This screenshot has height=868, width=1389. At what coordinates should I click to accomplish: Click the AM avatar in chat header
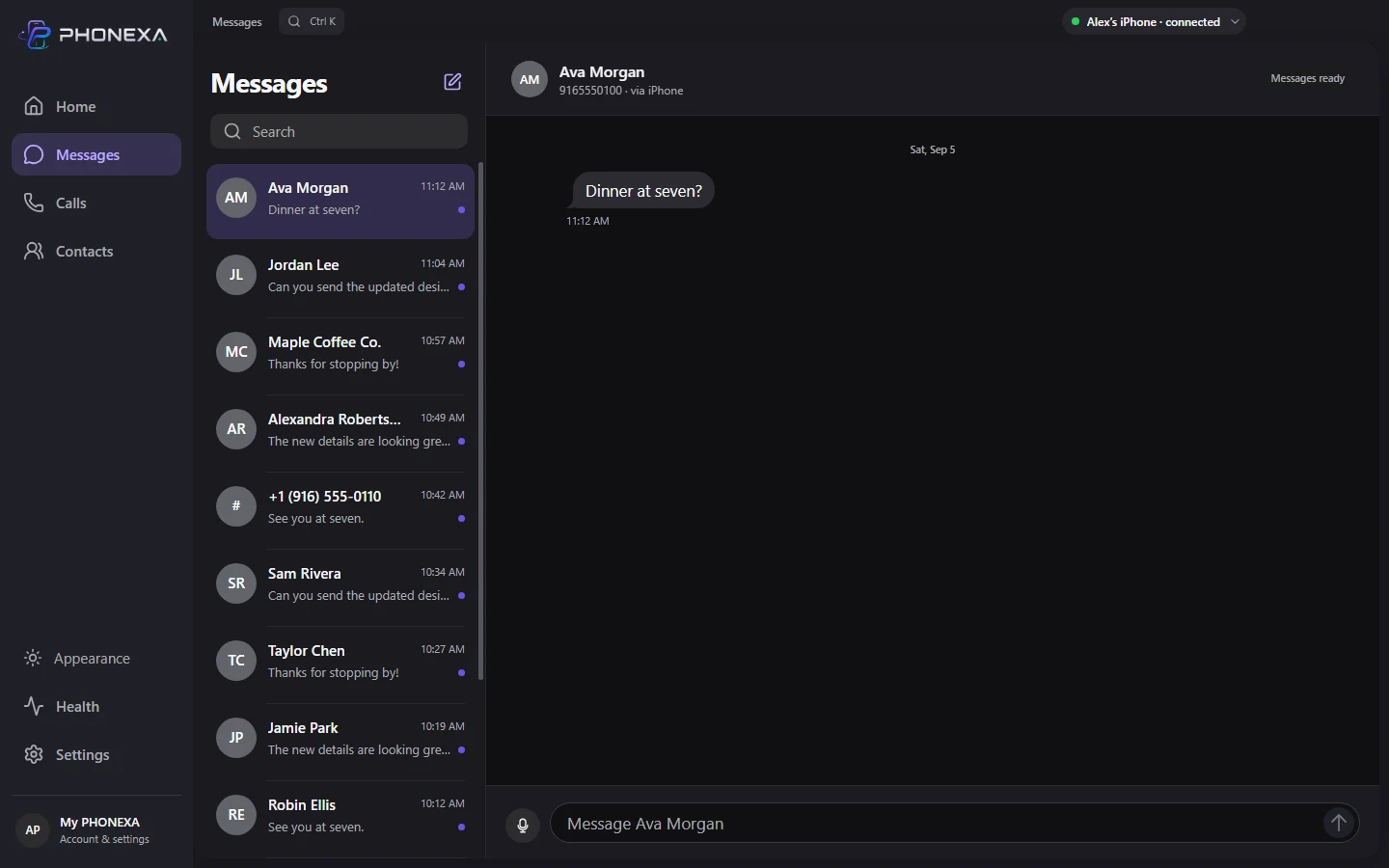click(x=530, y=80)
